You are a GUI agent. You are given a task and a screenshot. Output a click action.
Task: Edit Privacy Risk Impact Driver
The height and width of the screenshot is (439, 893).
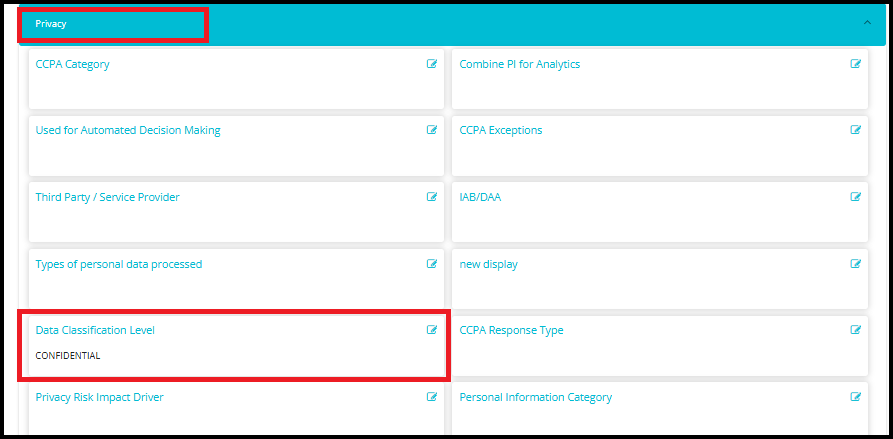(x=432, y=397)
